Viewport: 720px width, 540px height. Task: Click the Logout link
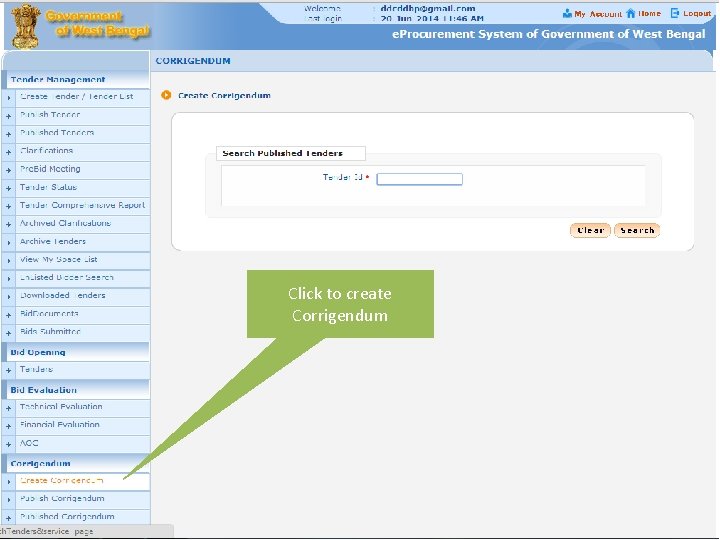tap(697, 14)
